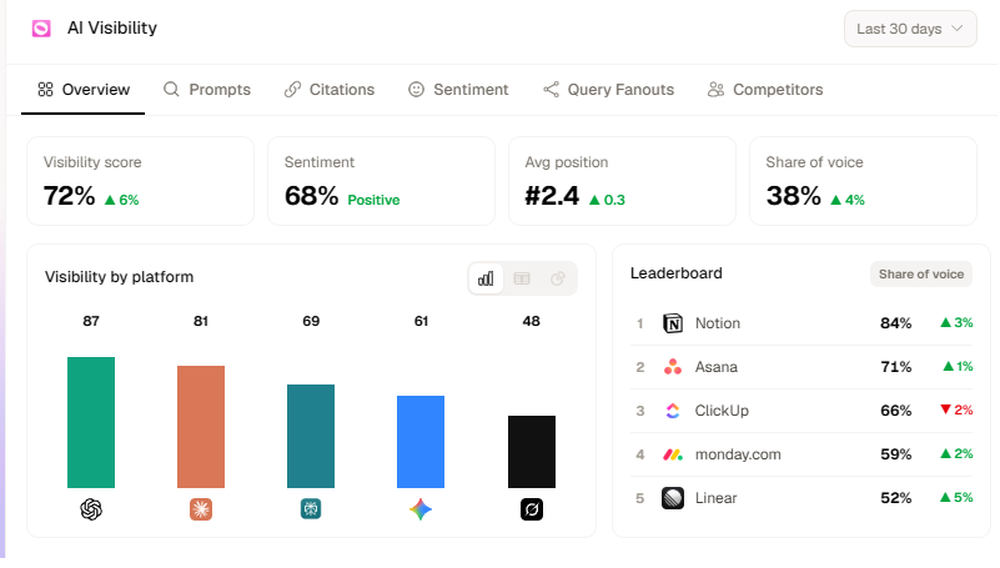Click the Asana logo icon
The height and width of the screenshot is (568, 1000).
coord(673,367)
